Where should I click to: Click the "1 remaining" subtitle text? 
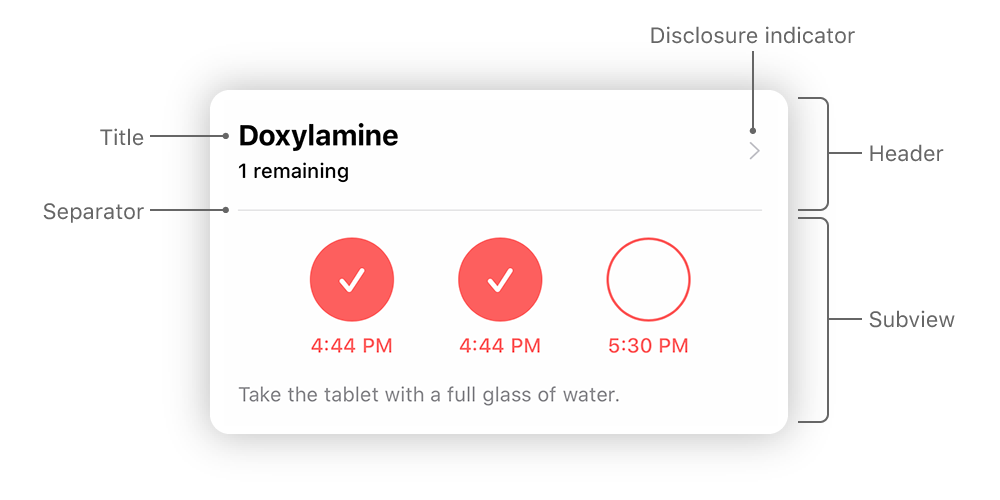[293, 172]
